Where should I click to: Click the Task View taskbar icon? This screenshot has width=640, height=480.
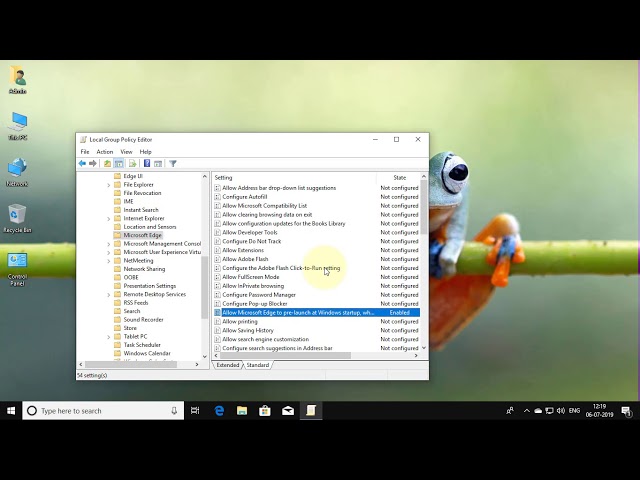195,411
